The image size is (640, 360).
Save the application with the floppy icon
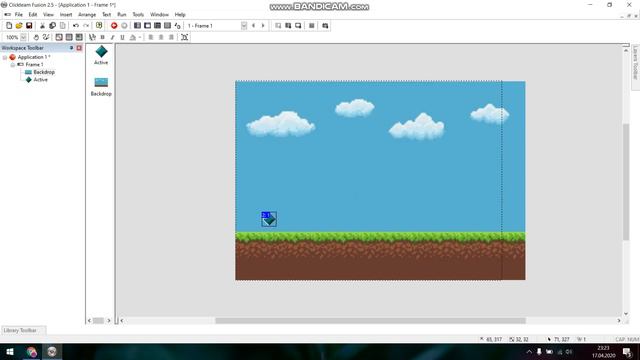[x=29, y=25]
